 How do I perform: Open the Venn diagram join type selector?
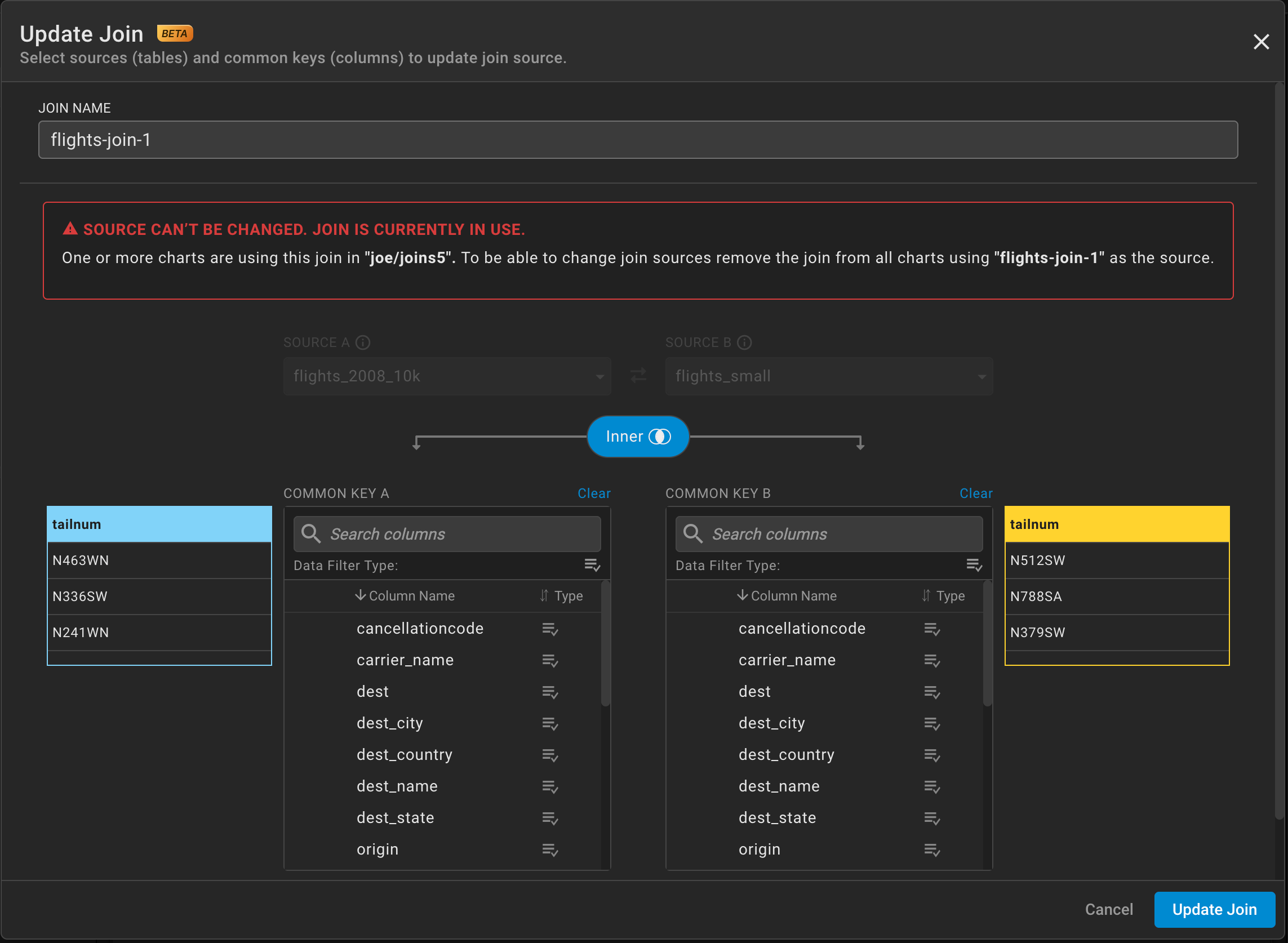click(661, 436)
